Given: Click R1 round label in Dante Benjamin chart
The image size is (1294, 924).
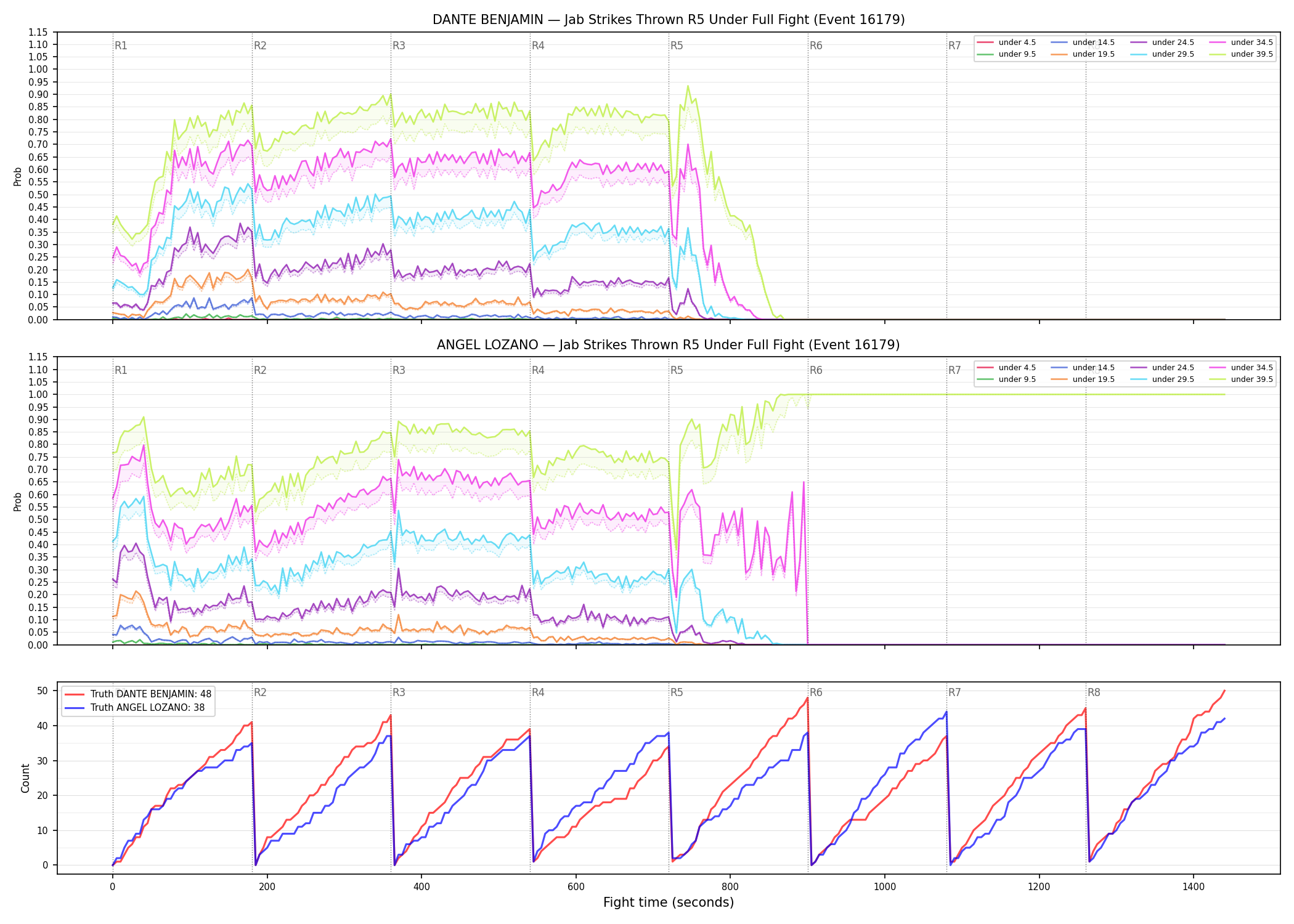Looking at the screenshot, I should click(x=121, y=46).
